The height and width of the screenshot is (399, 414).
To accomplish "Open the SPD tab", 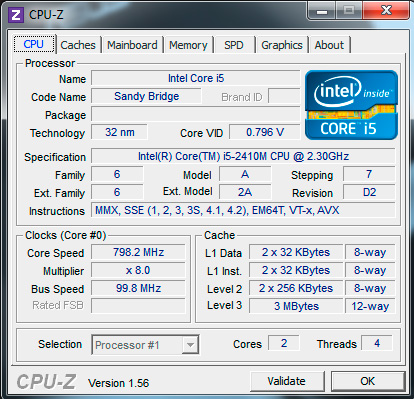I will [x=234, y=45].
